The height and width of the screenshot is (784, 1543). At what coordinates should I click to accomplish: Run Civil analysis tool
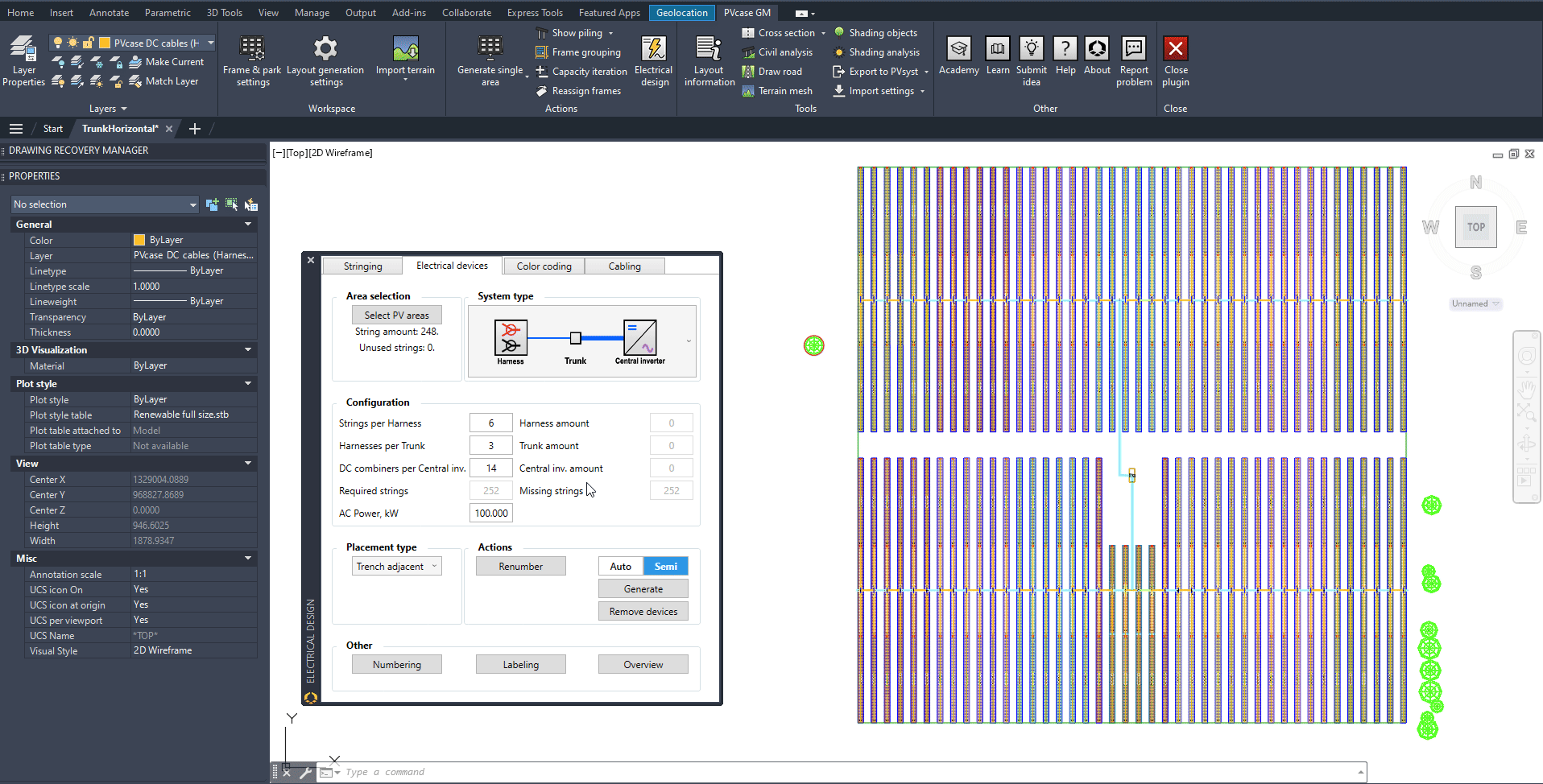777,52
